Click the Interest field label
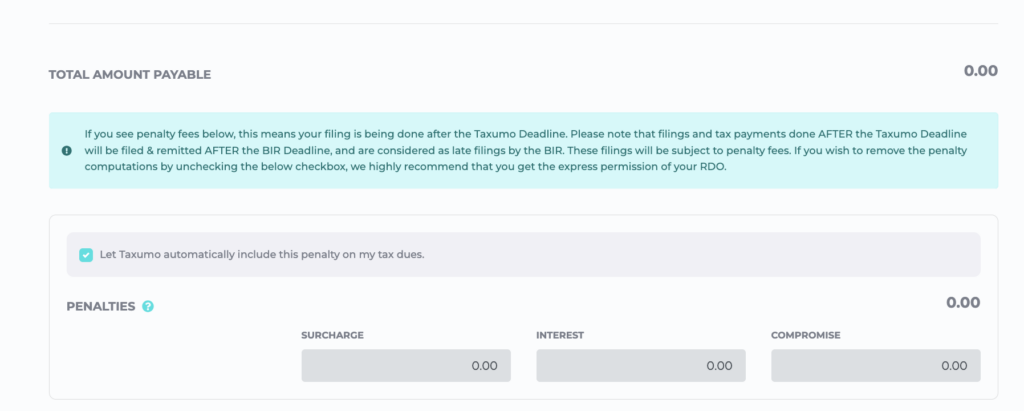 coord(560,335)
